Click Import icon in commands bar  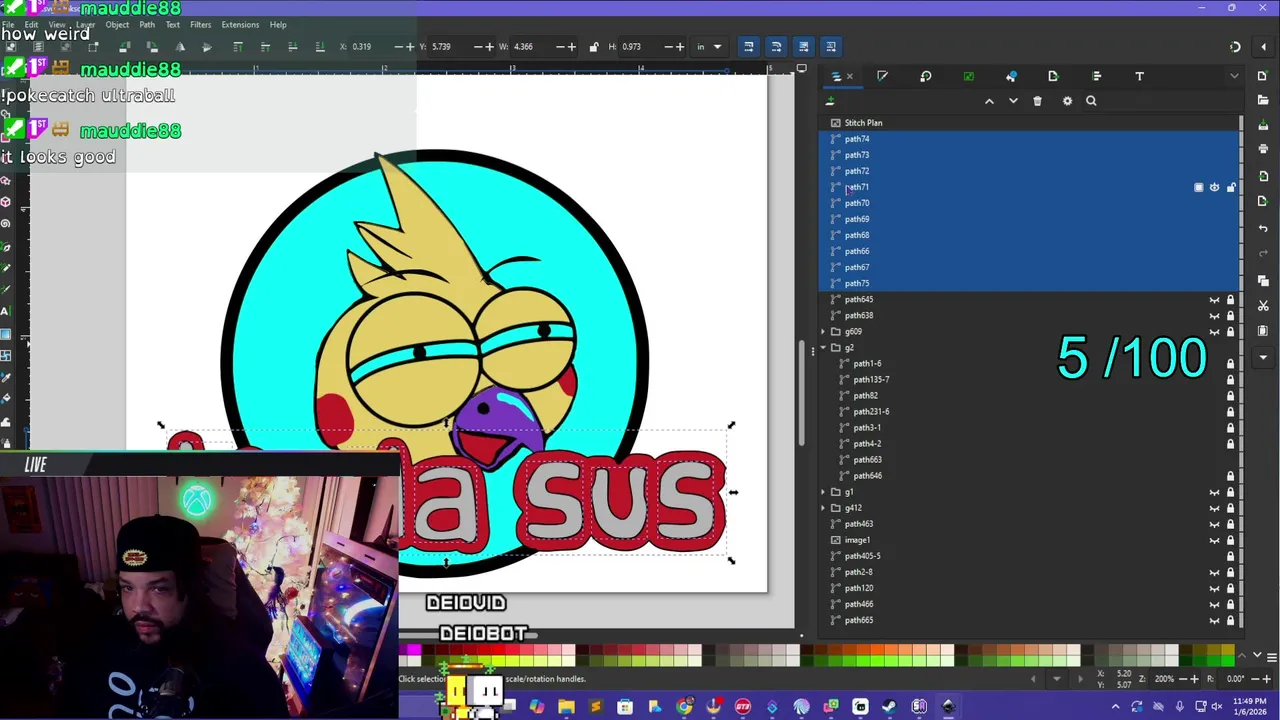[1263, 176]
